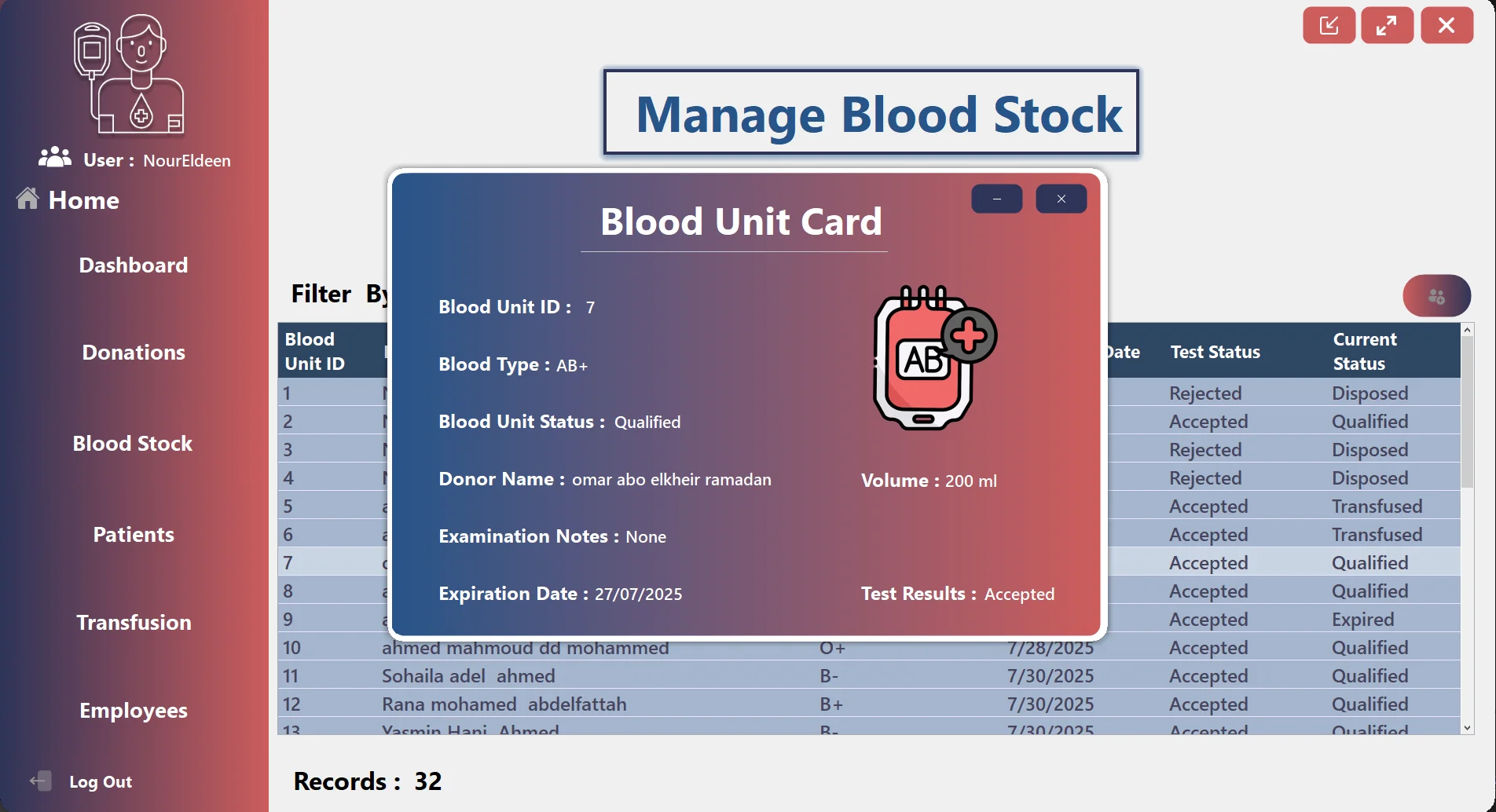Select blood unit row 12 Rana mohamed
1496x812 pixels.
click(x=869, y=704)
